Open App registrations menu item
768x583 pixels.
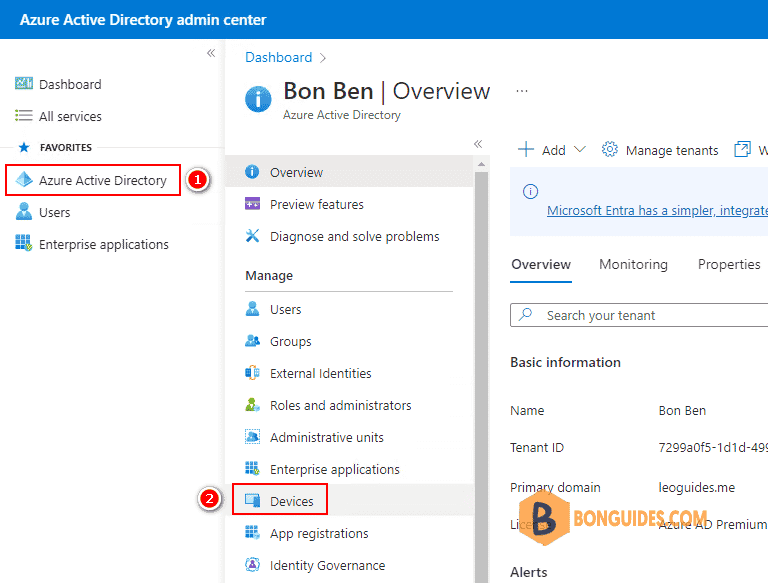[x=349, y=533]
